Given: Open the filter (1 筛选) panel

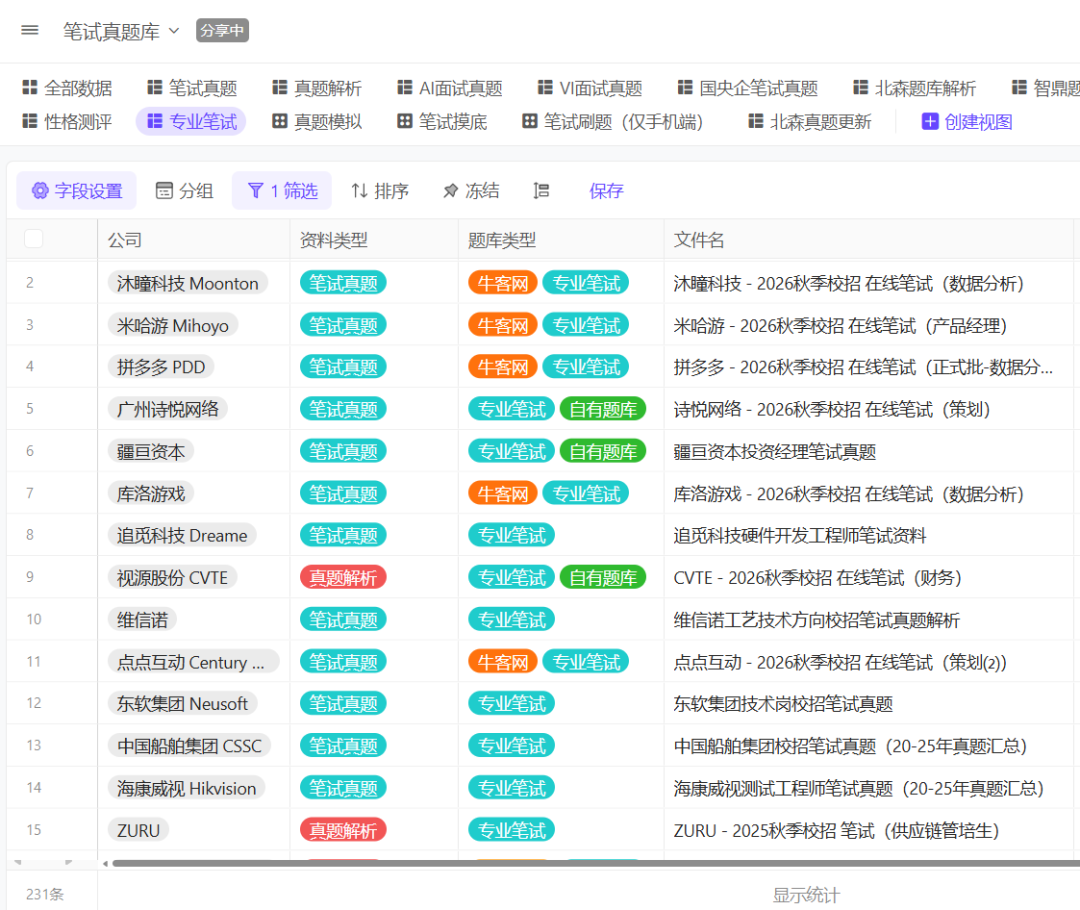Looking at the screenshot, I should coord(282,191).
